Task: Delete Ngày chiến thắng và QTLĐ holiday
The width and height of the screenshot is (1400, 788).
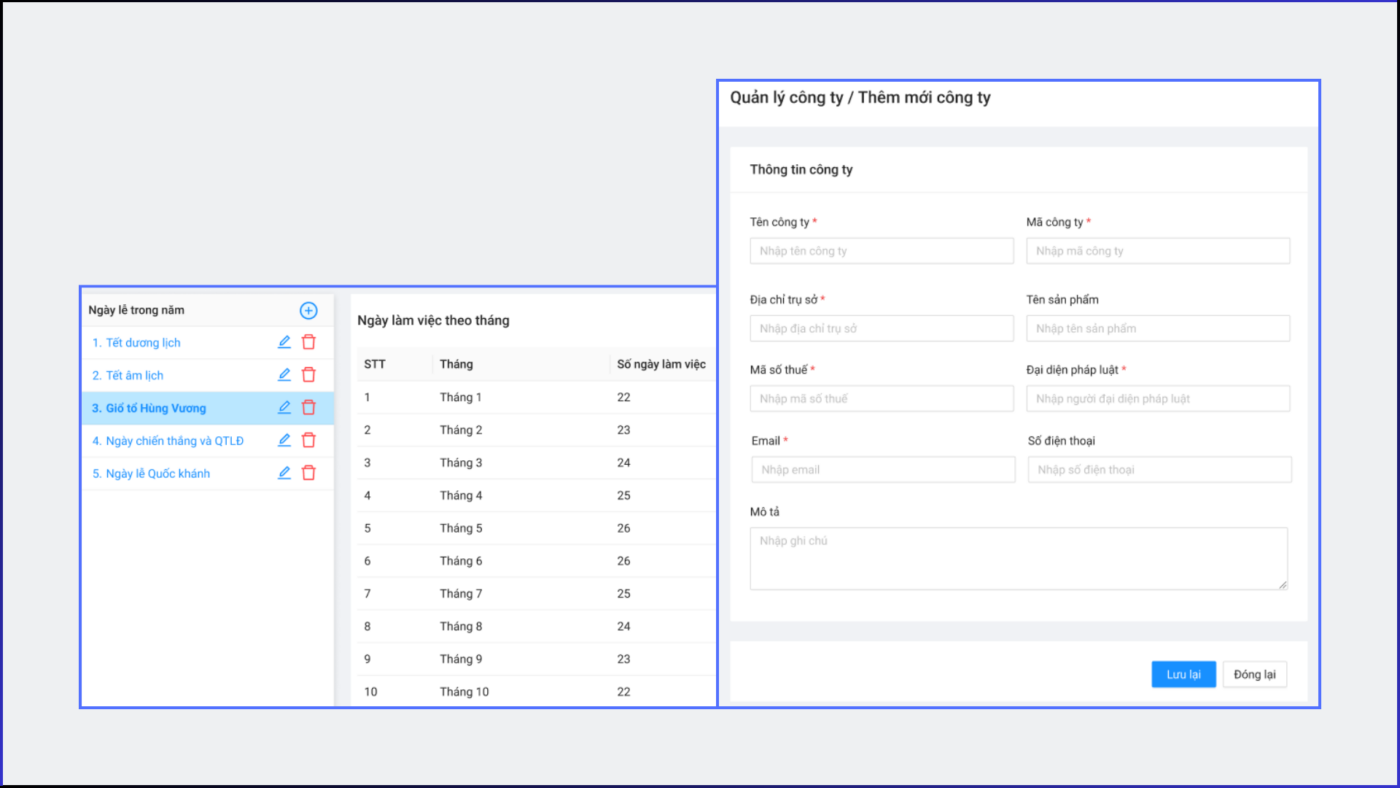Action: click(309, 440)
